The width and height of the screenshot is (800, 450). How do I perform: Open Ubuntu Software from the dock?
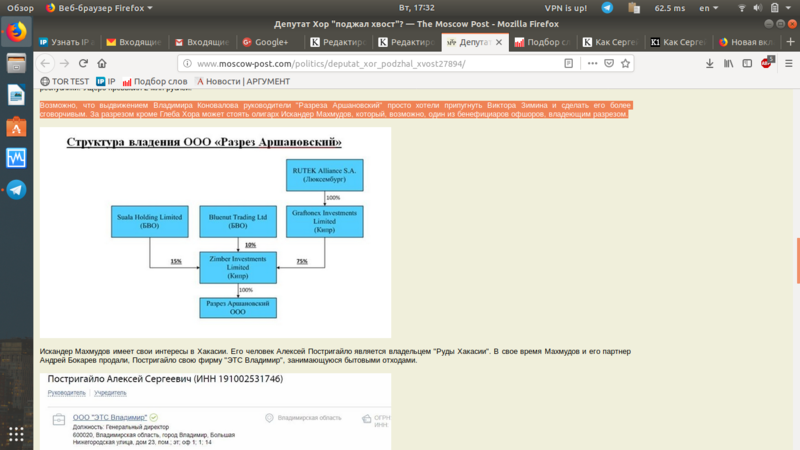16,127
